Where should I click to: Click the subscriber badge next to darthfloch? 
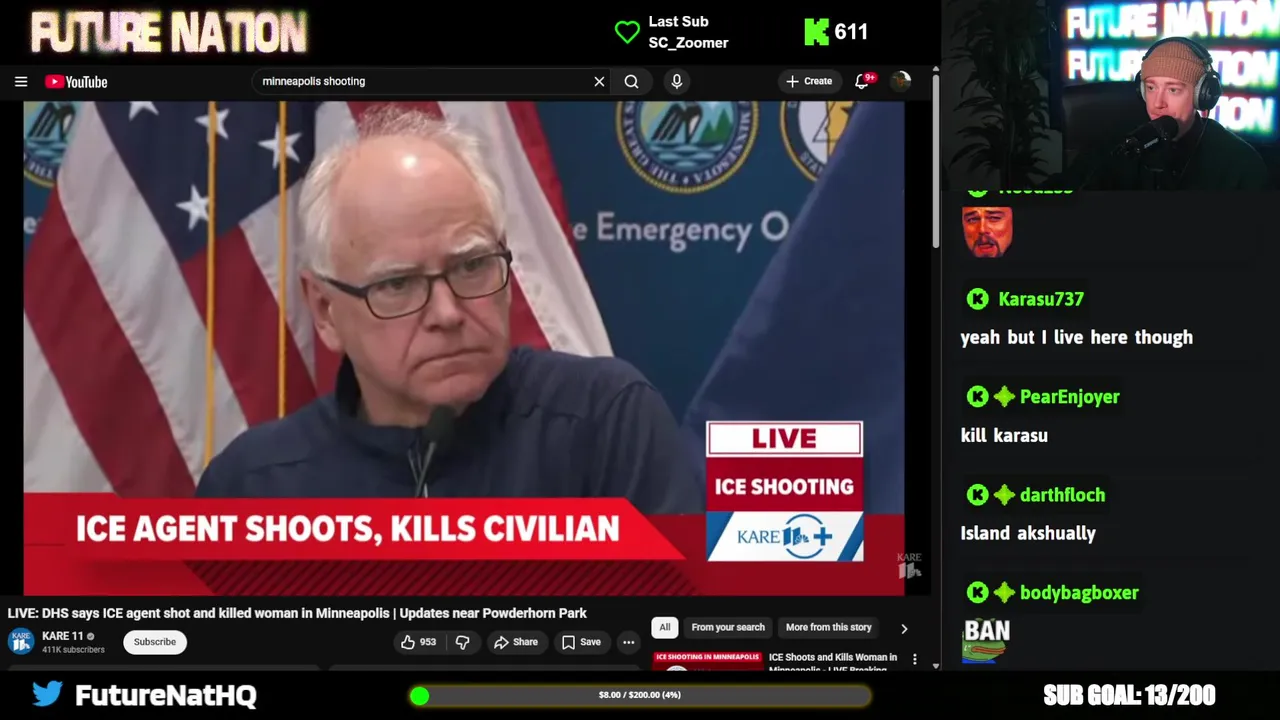1004,495
